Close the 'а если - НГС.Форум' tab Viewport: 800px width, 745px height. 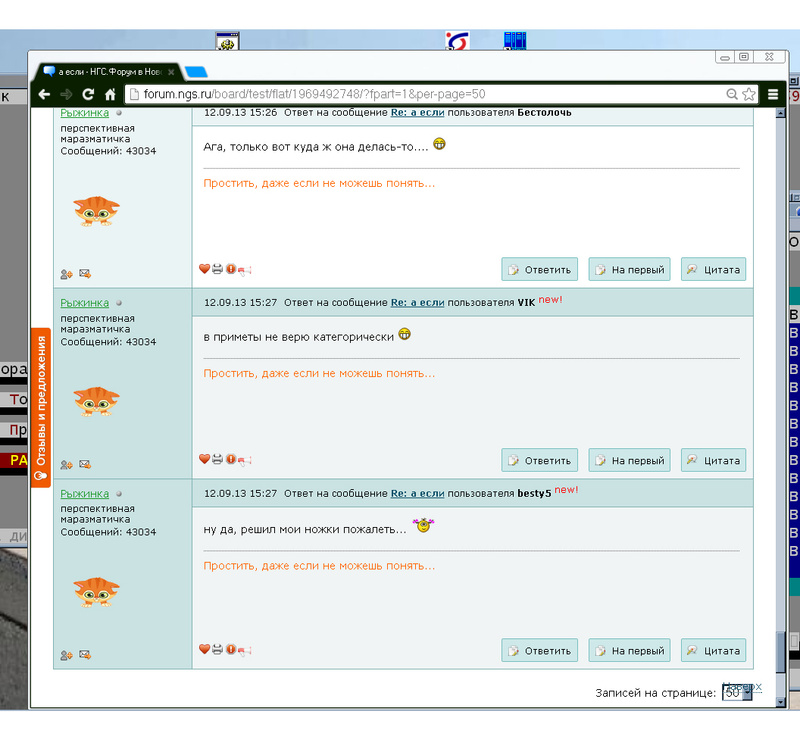[171, 72]
